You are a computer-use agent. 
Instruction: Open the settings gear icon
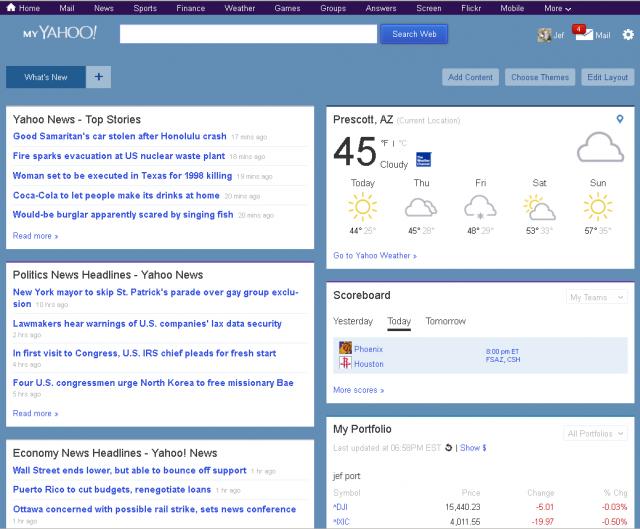click(x=627, y=34)
